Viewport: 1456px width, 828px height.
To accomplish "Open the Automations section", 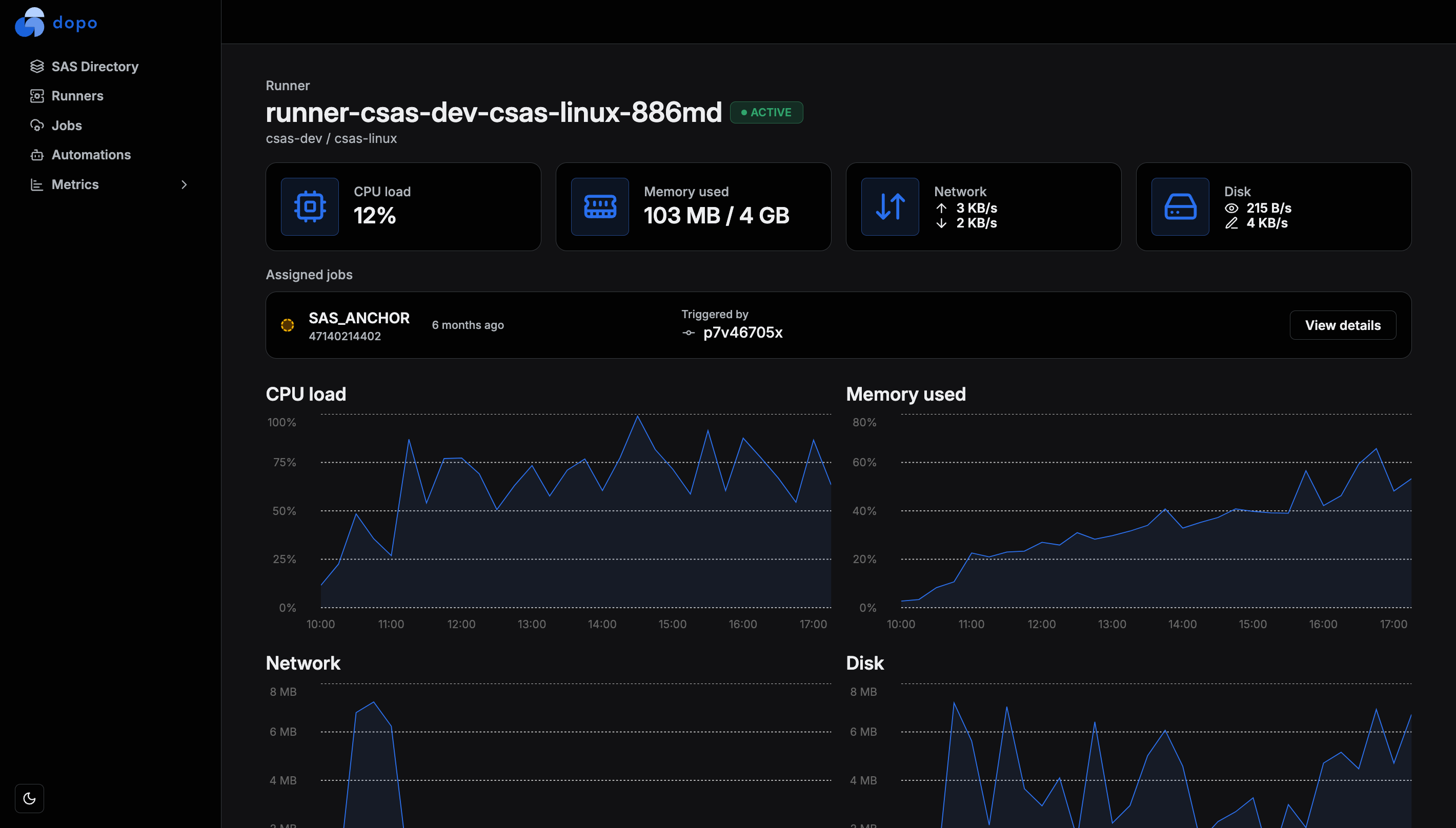I will (91, 155).
